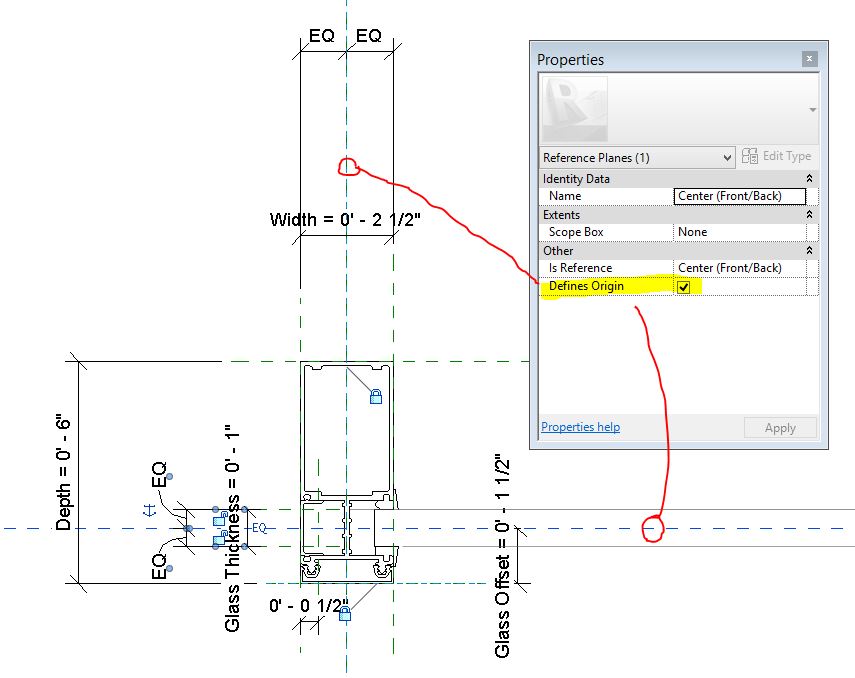The width and height of the screenshot is (855, 678).
Task: Close the Properties palette
Action: point(809,58)
